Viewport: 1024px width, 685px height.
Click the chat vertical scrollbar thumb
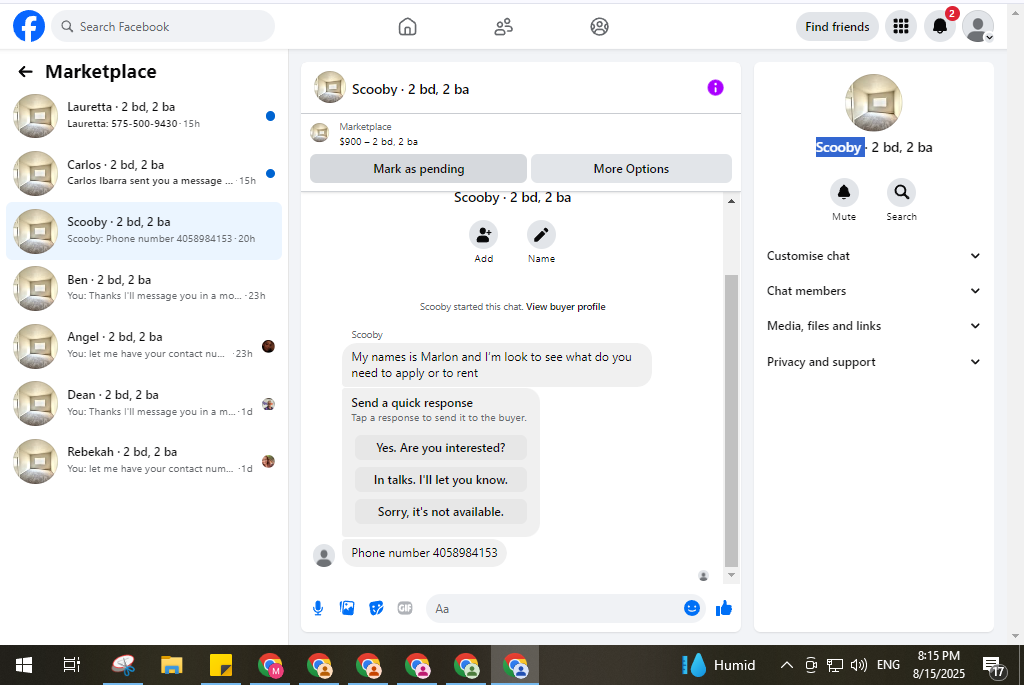[x=731, y=421]
